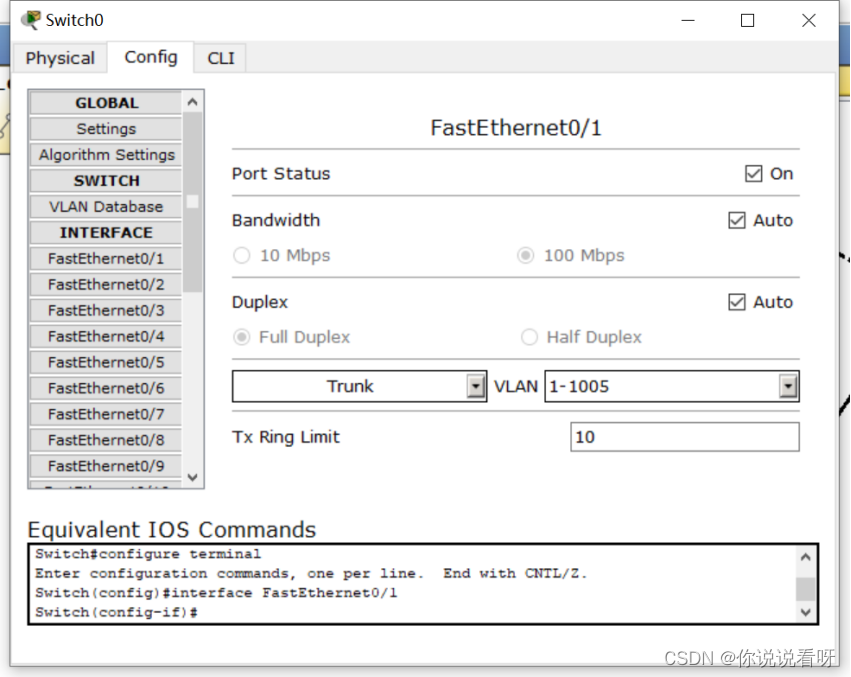The image size is (851, 677).
Task: Click the GLOBAL section header button
Action: click(106, 103)
